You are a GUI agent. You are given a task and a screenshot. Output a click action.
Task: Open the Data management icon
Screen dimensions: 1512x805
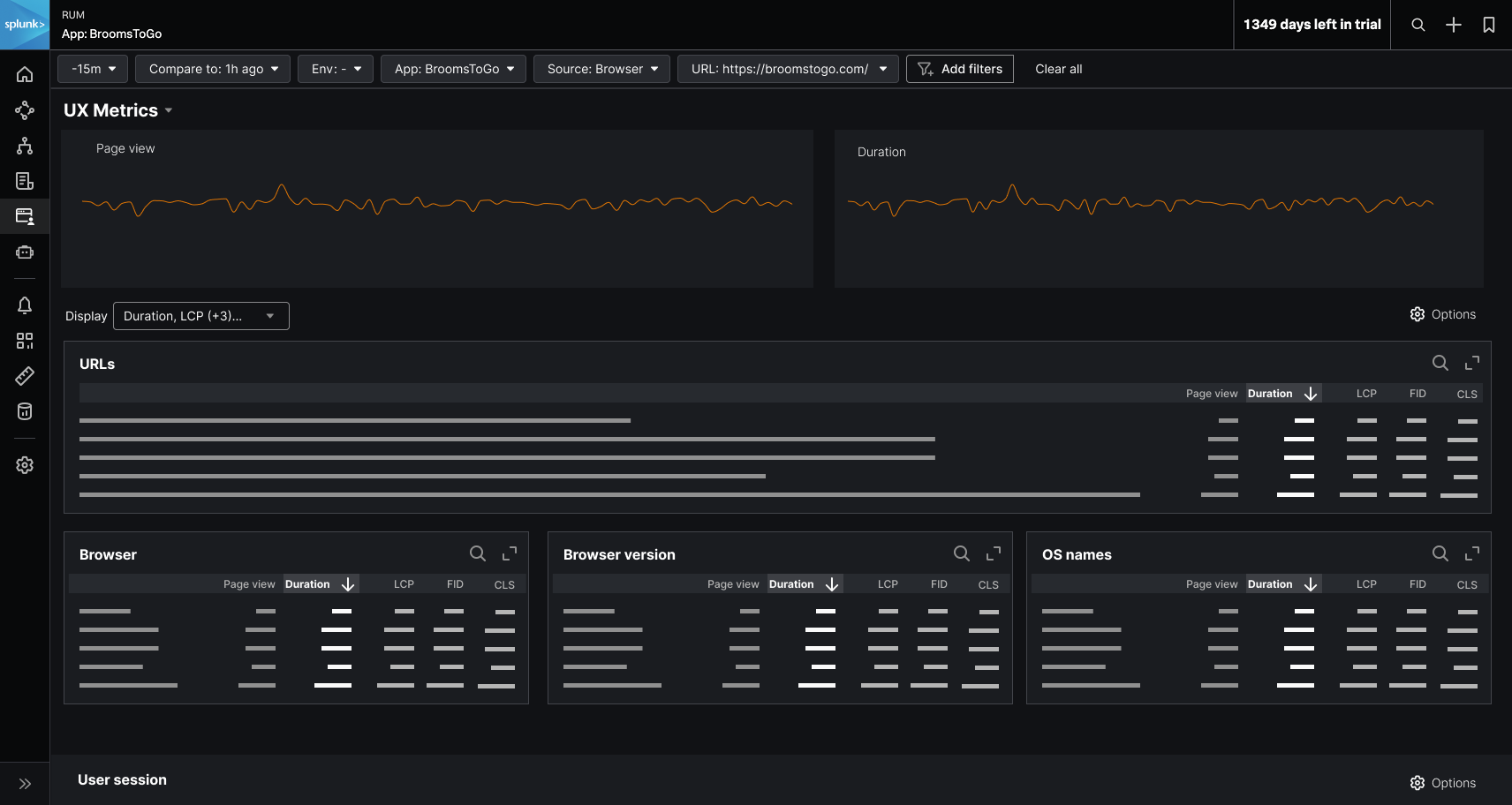tap(25, 411)
